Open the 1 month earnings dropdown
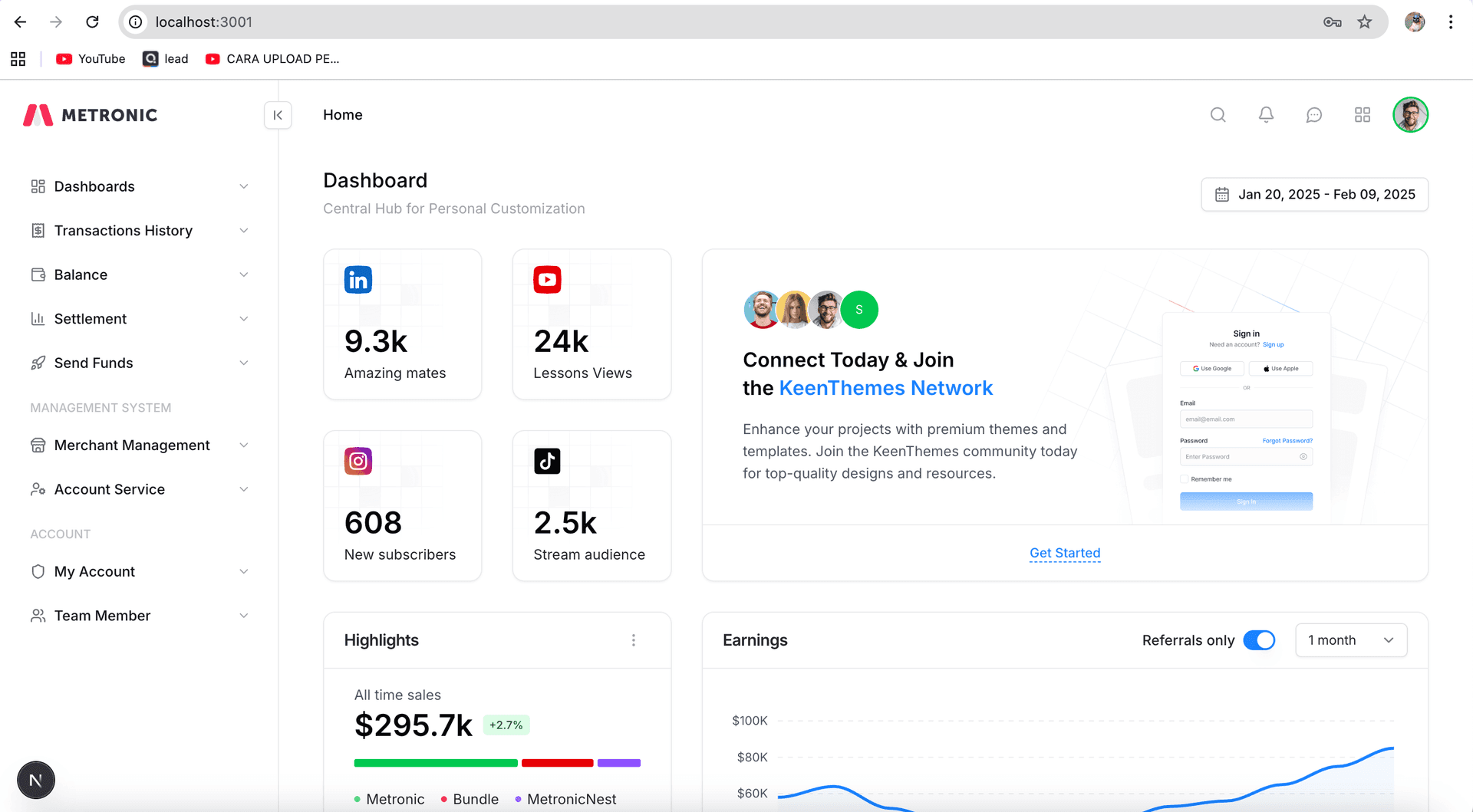 (1350, 639)
